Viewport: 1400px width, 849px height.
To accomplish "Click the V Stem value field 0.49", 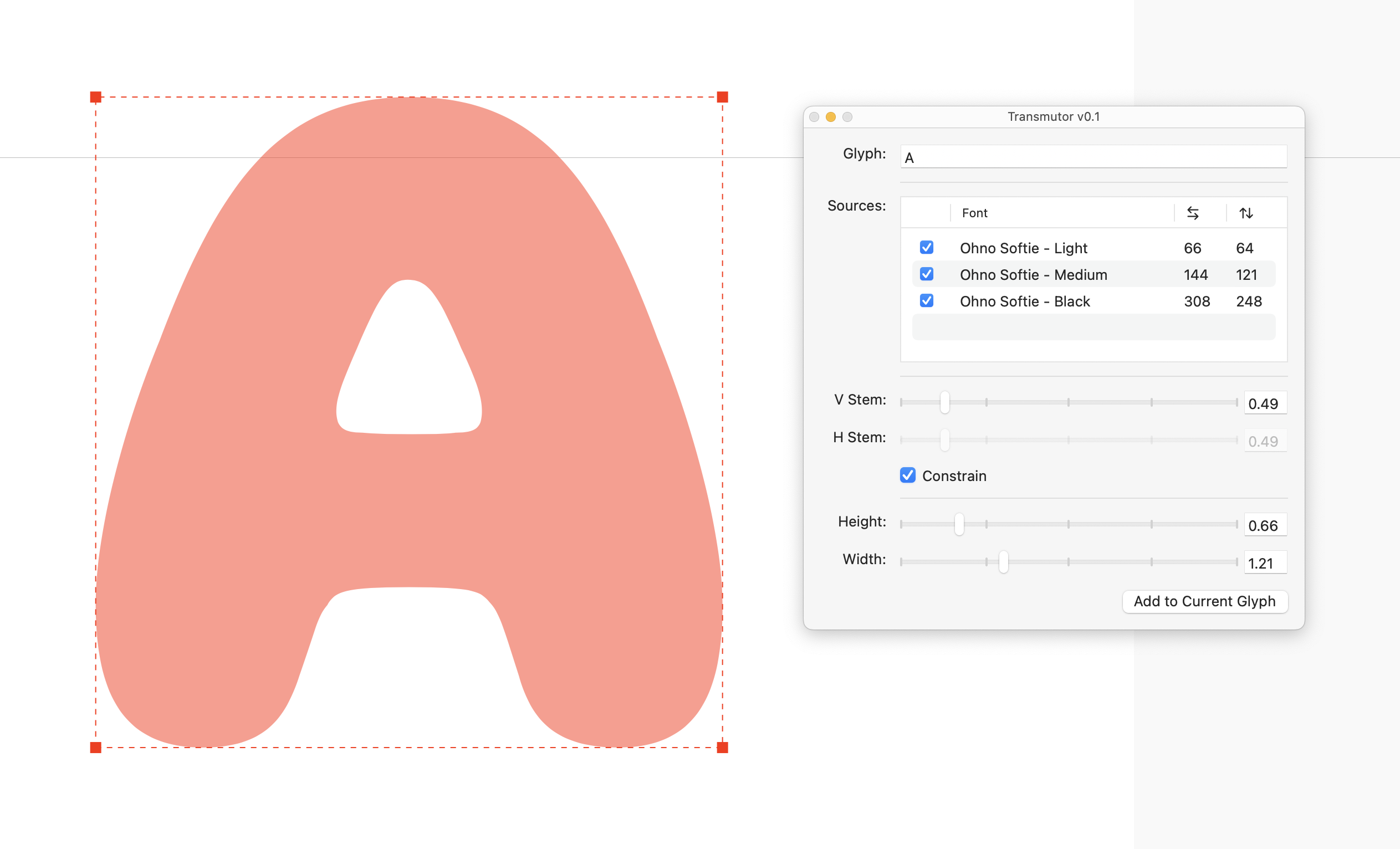I will tap(1265, 403).
